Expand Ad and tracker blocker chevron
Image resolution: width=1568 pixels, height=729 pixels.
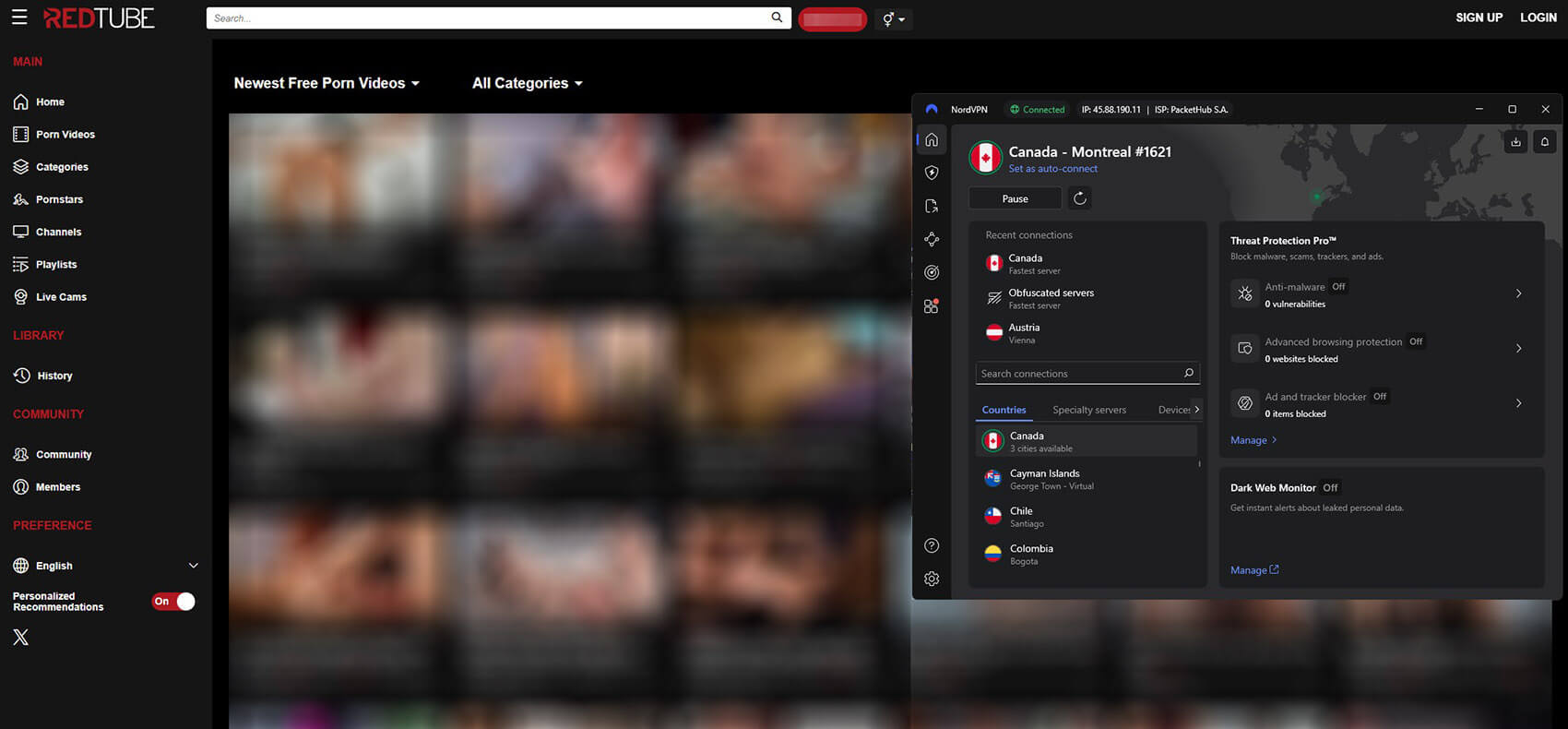1519,403
